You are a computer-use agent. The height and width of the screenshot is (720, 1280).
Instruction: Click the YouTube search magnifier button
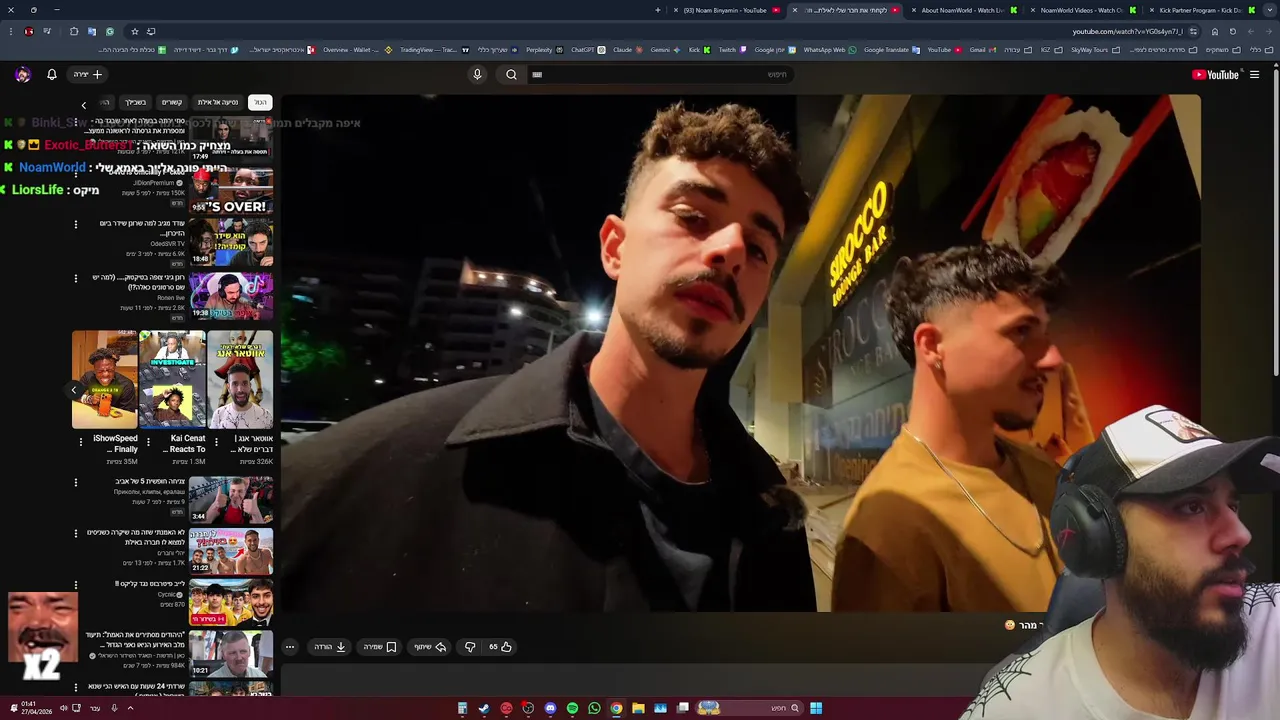[511, 74]
